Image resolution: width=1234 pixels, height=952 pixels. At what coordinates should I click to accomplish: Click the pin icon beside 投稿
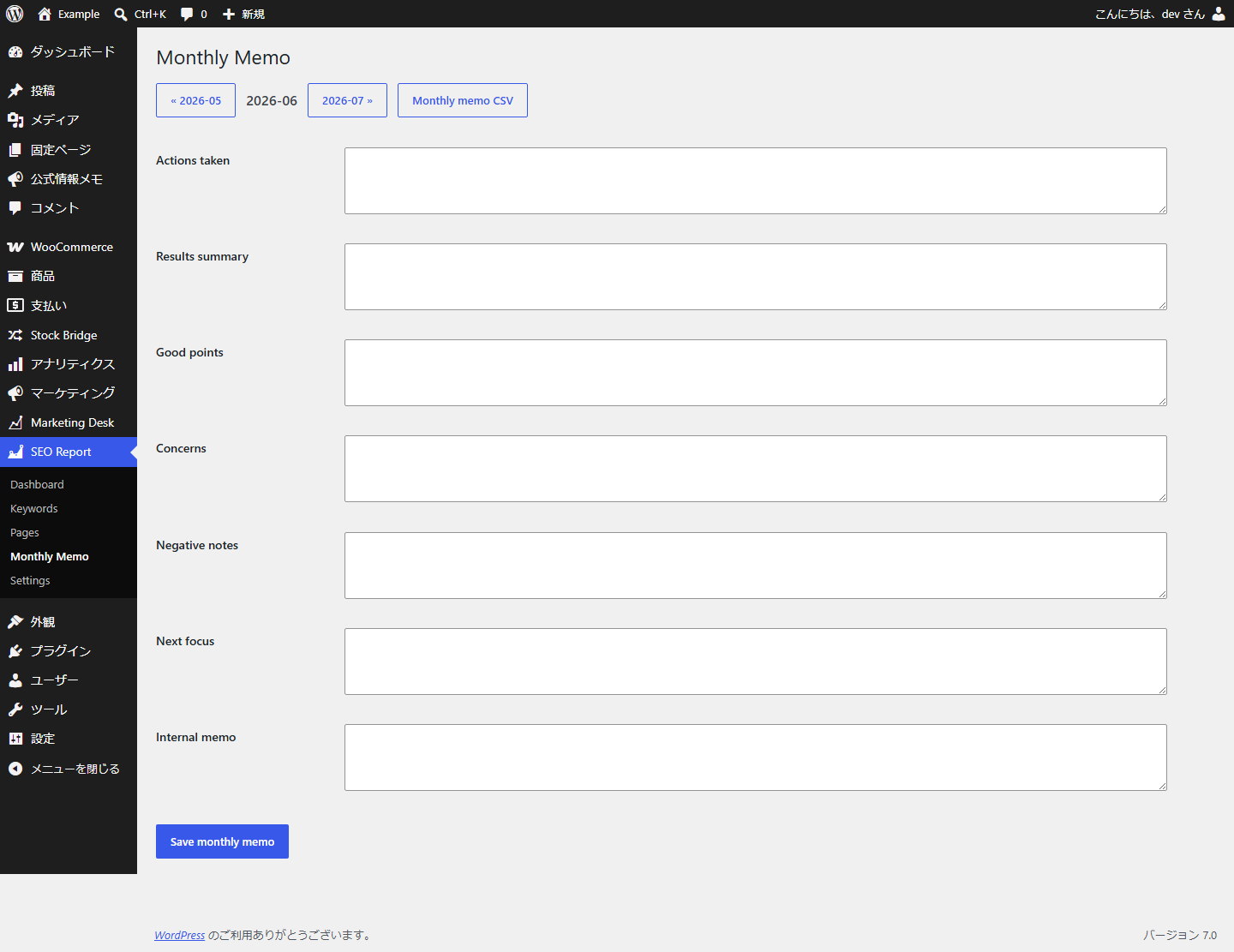point(15,91)
